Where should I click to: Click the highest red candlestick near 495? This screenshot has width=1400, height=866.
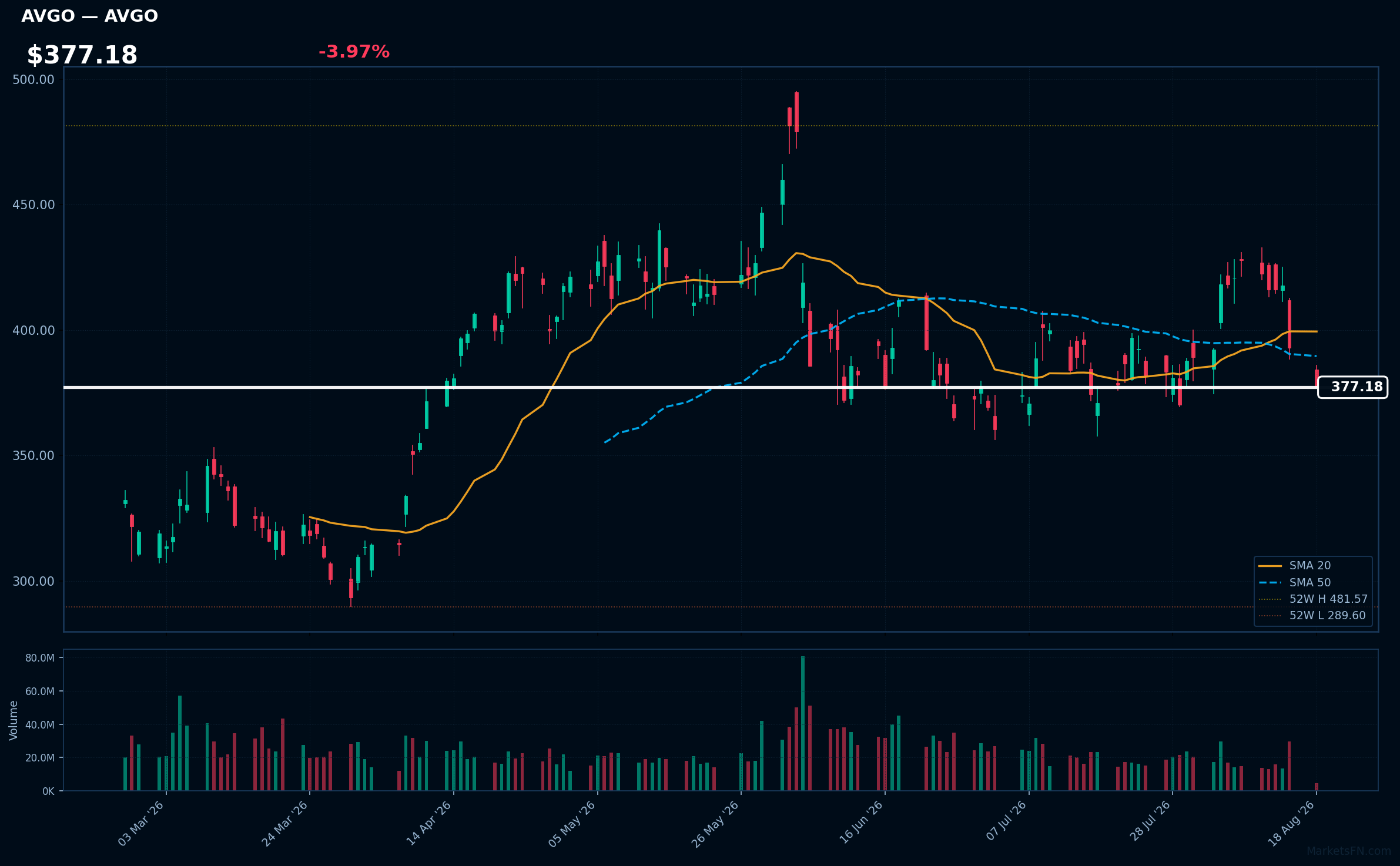(x=796, y=112)
